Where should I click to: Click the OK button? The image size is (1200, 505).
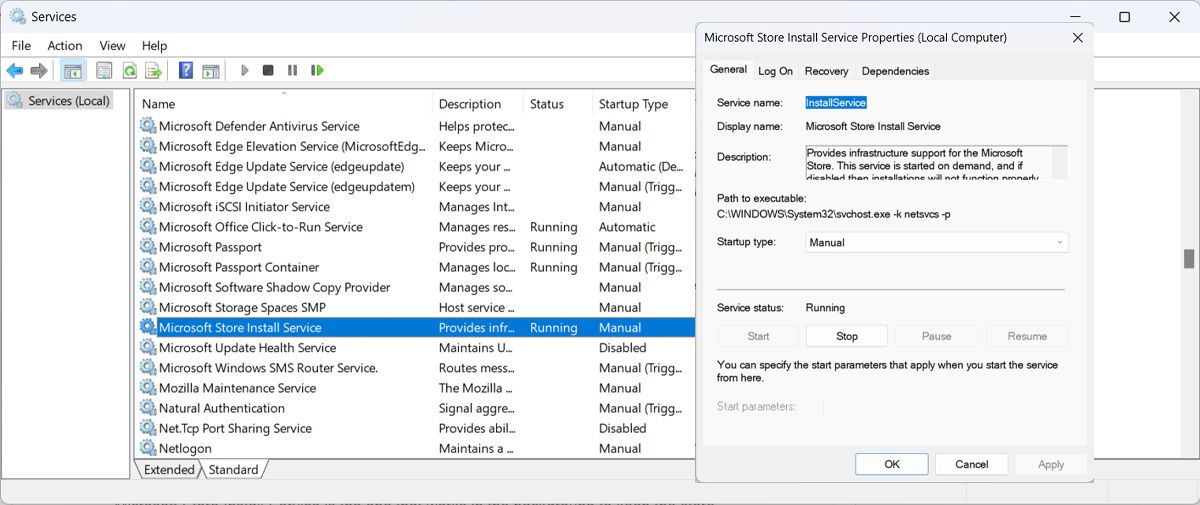click(x=892, y=464)
